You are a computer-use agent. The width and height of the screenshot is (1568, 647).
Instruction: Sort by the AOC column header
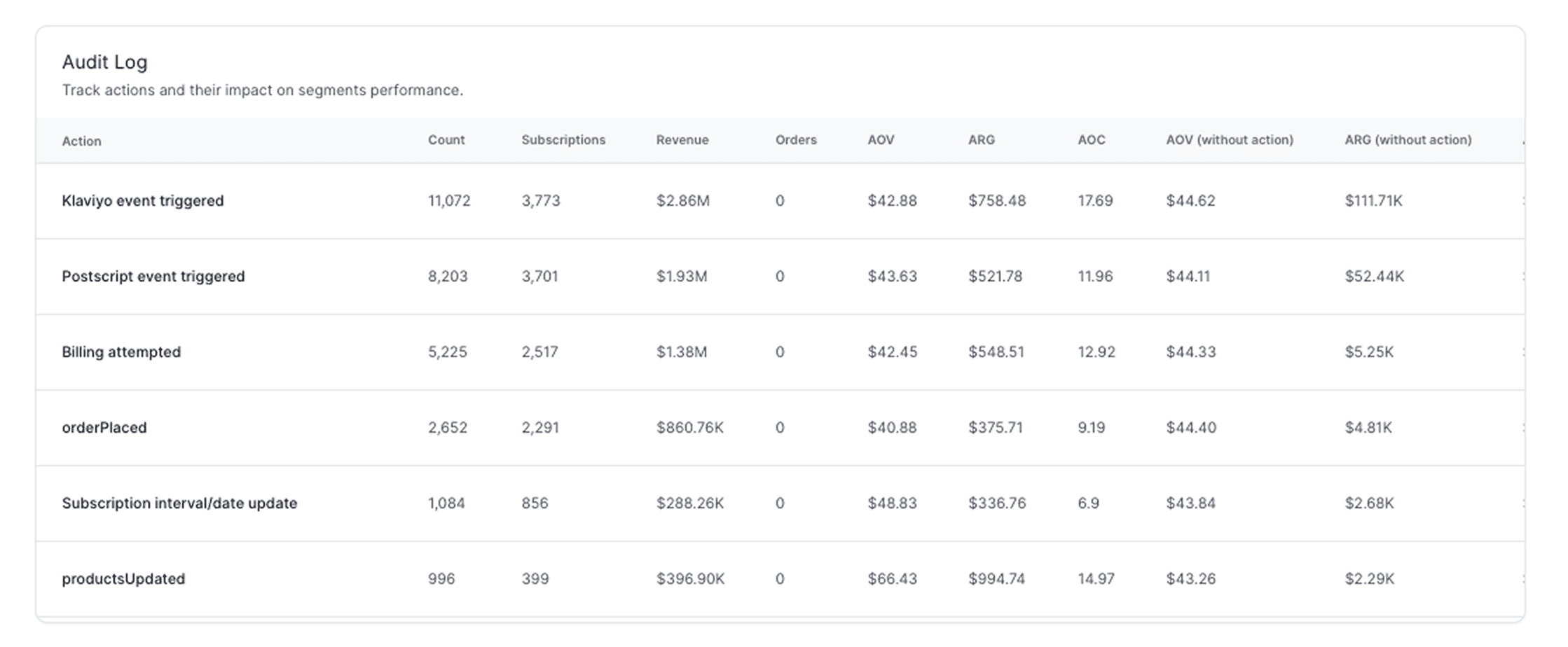[1091, 140]
